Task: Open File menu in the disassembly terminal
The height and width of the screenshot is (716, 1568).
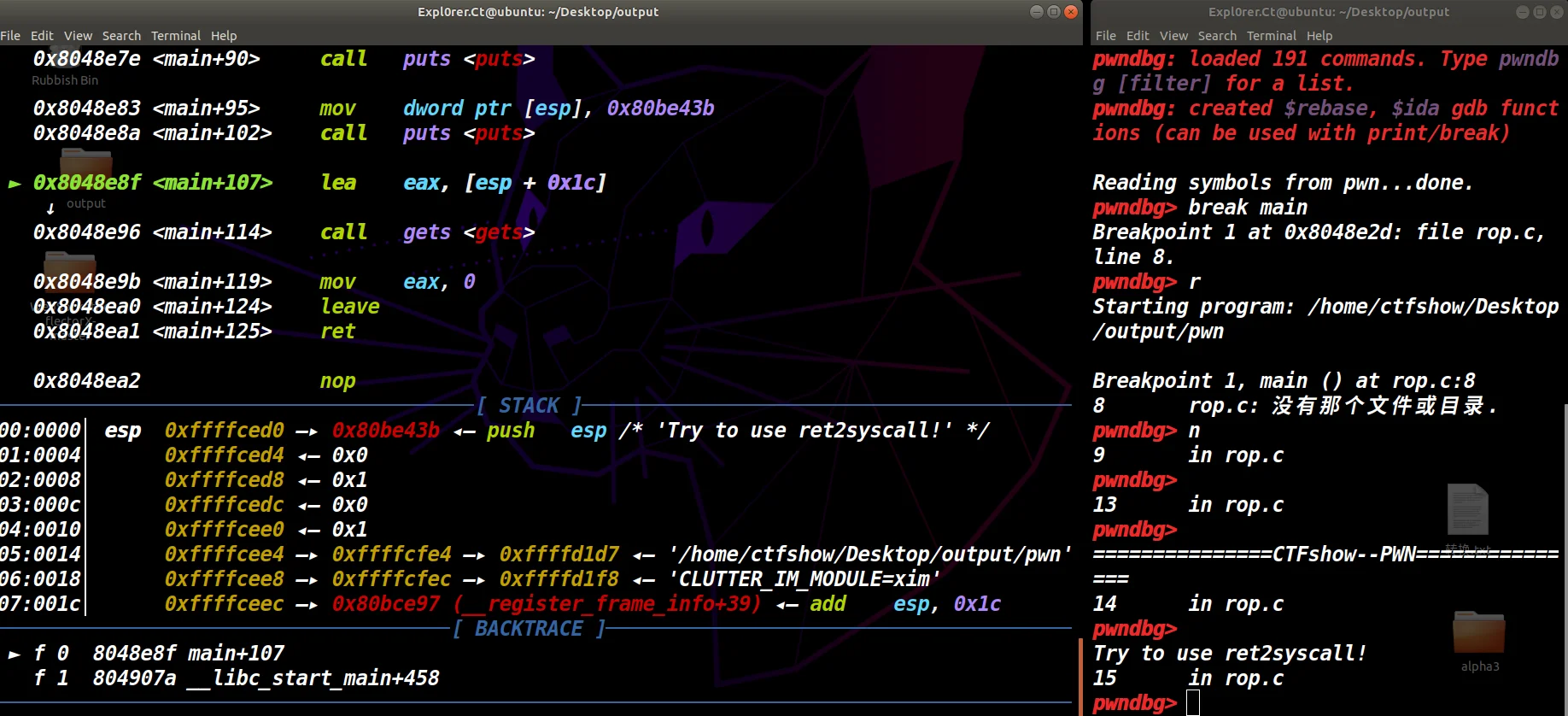Action: [11, 36]
